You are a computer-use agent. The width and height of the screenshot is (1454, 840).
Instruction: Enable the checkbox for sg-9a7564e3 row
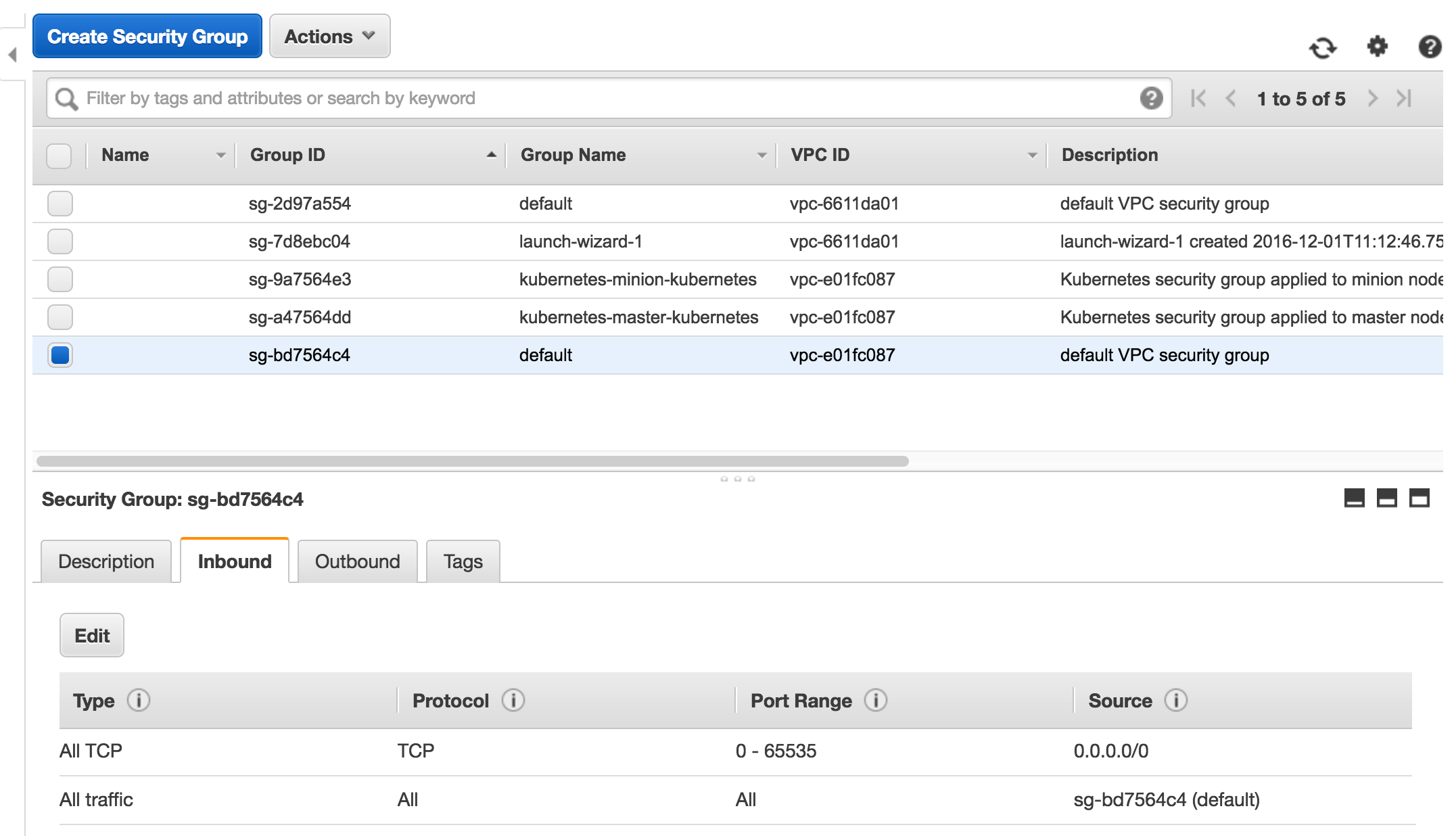tap(60, 278)
